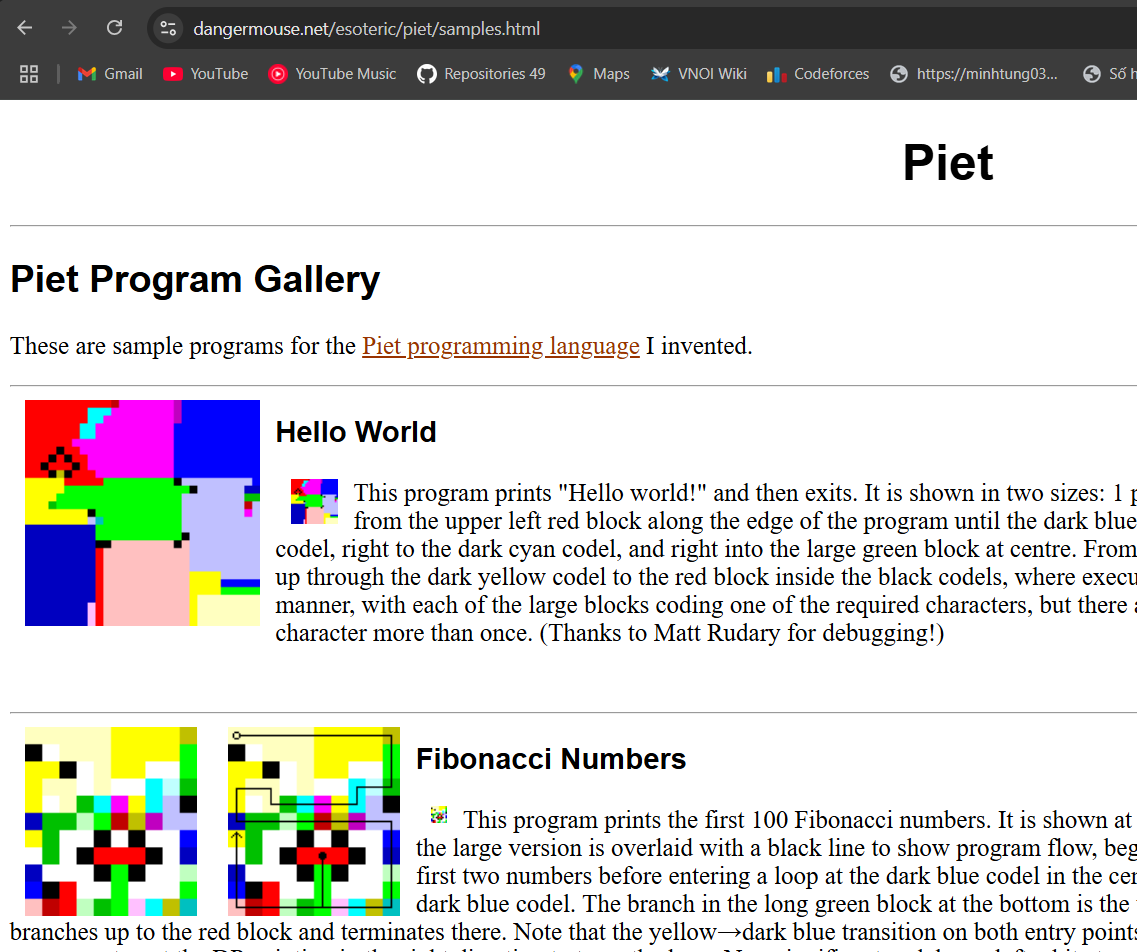Open the Codeforces bookmark
Viewport: 1137px width, 952px height.
click(818, 74)
